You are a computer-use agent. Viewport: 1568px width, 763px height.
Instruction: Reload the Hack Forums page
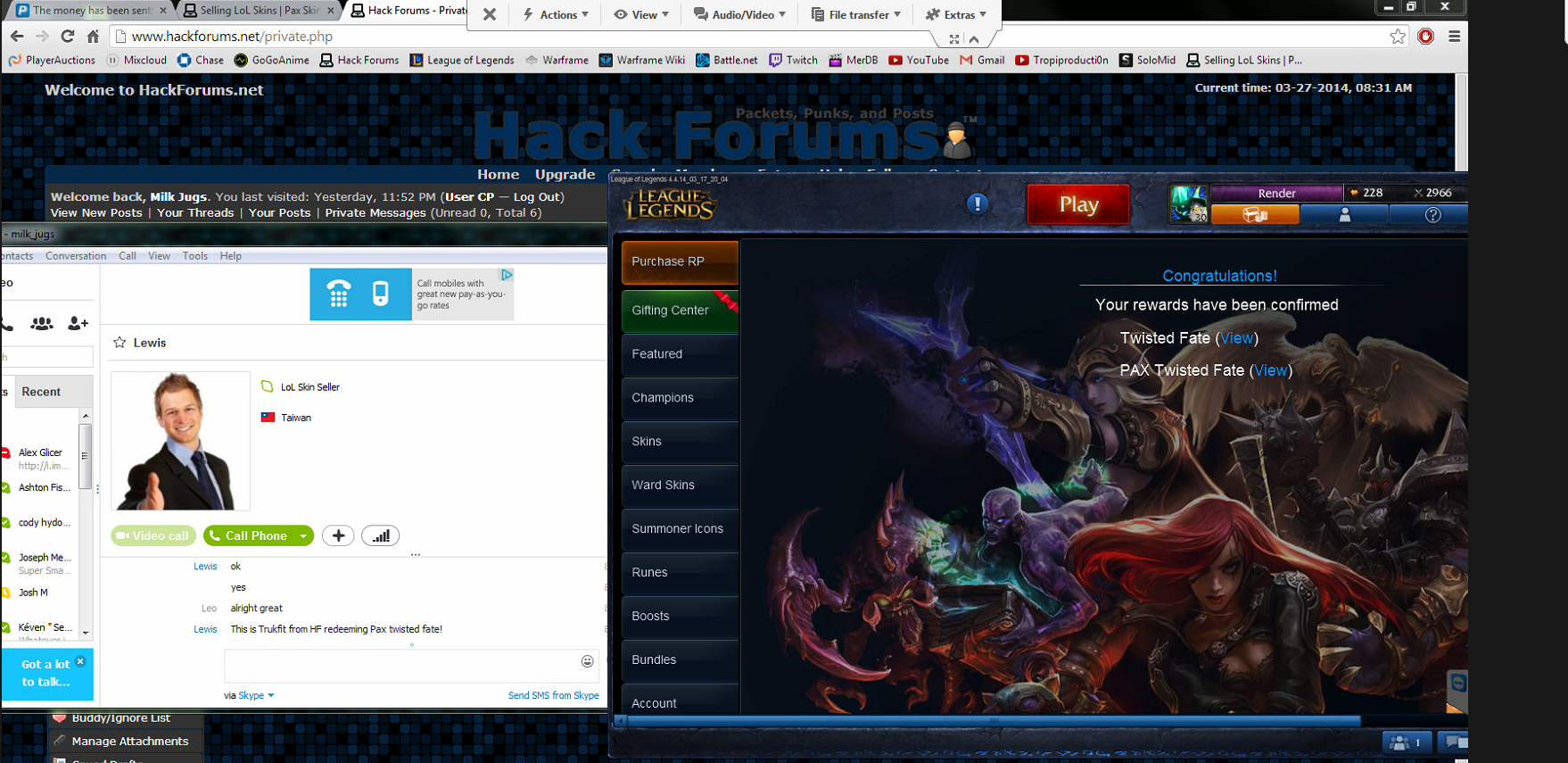pos(67,37)
